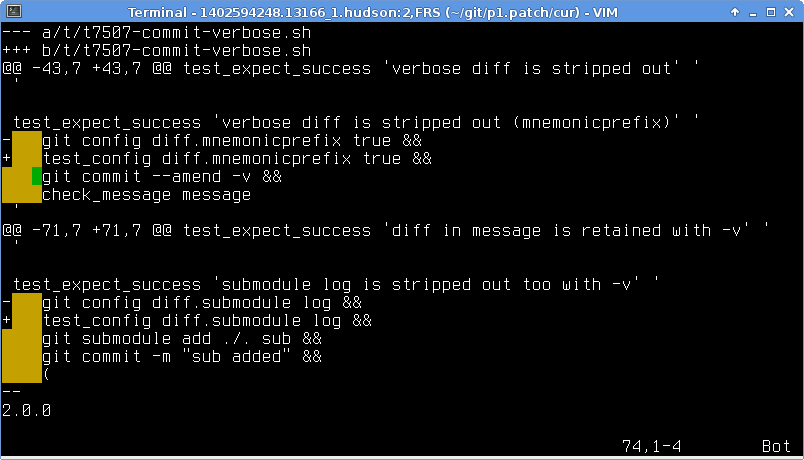Open the terminal window menu icon

(14, 11)
